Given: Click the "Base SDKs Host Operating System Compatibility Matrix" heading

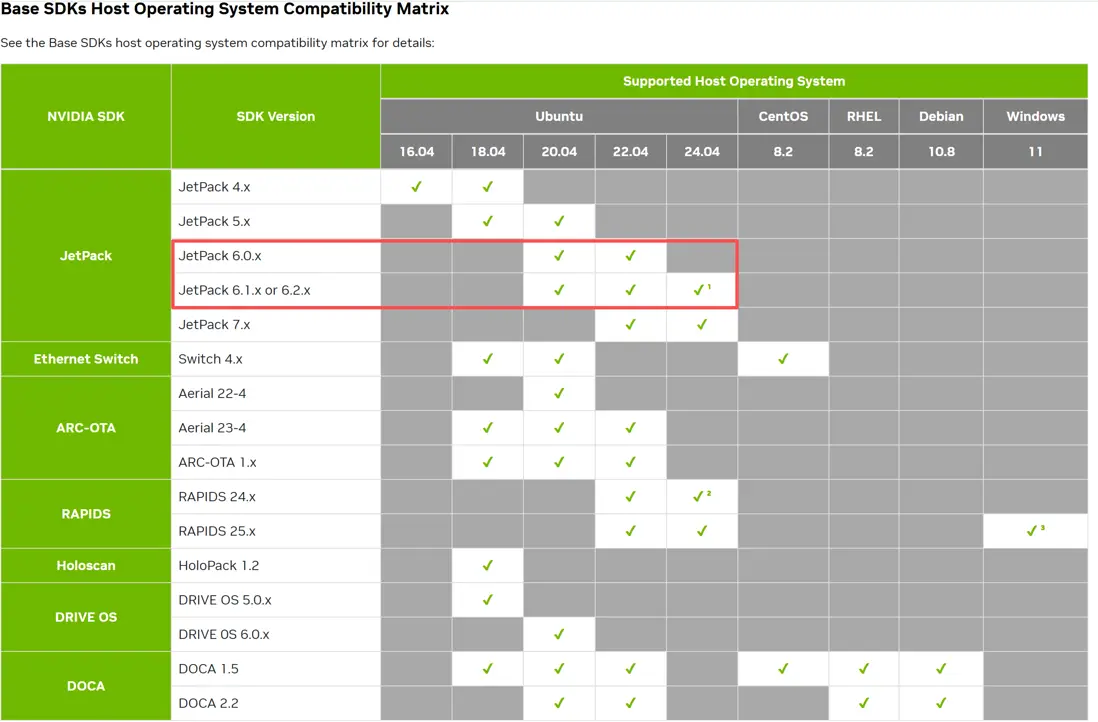Looking at the screenshot, I should 225,9.
